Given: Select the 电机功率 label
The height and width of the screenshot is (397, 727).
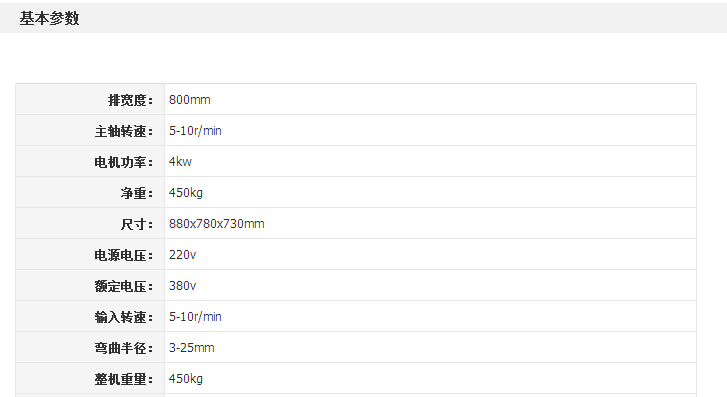Looking at the screenshot, I should coord(124,162).
